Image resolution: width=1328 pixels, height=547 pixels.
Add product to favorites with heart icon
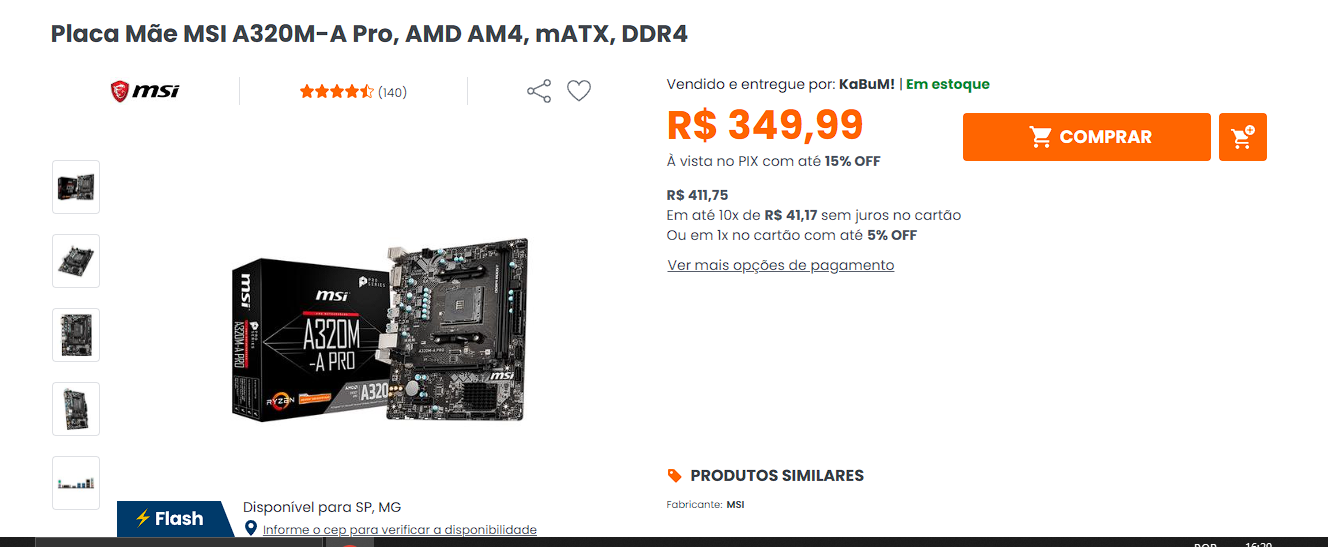[579, 91]
